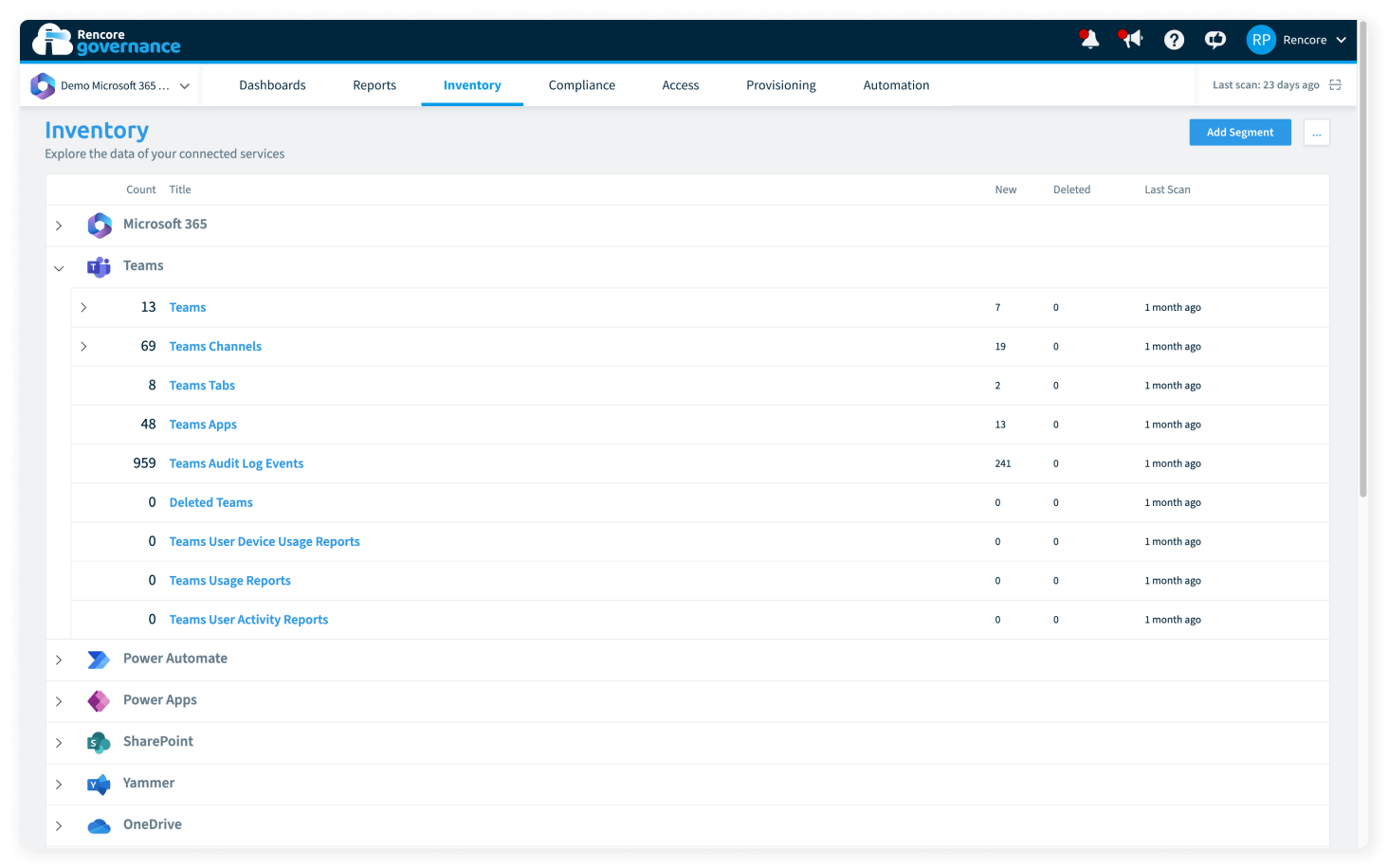This screenshot has height=868, width=1388.
Task: Switch to the Compliance tab
Action: (582, 85)
